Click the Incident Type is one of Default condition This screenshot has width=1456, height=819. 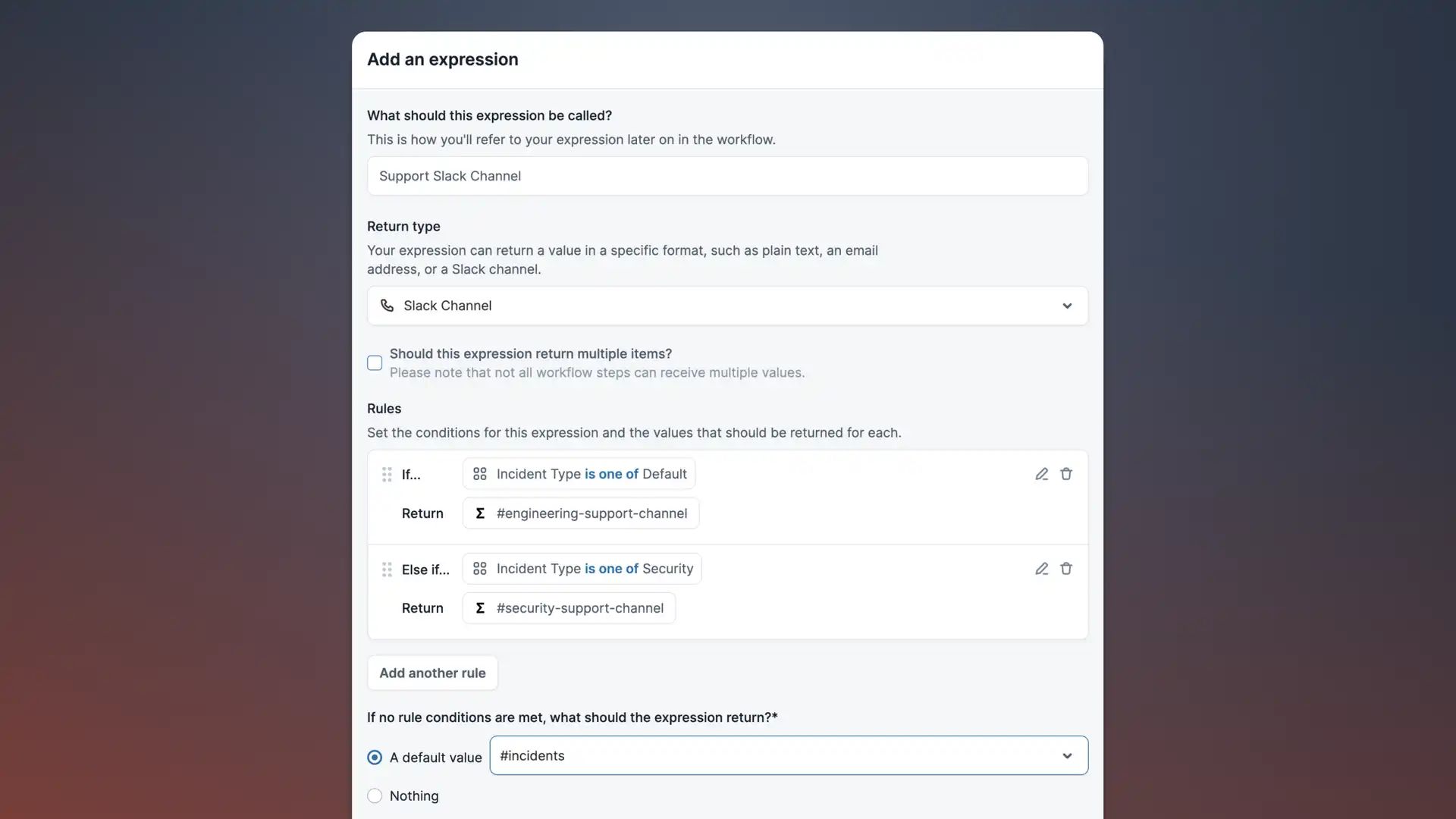tap(591, 474)
